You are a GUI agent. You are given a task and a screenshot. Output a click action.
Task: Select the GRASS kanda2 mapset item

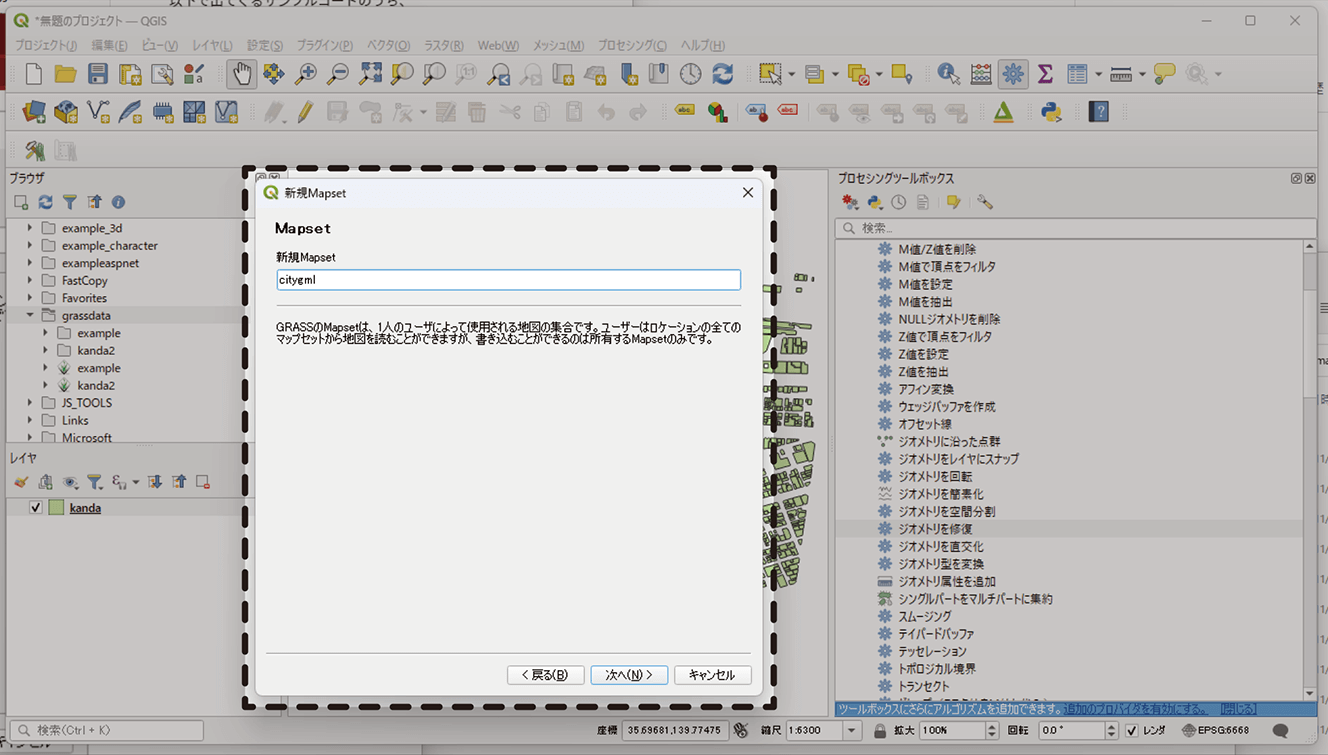coord(96,385)
